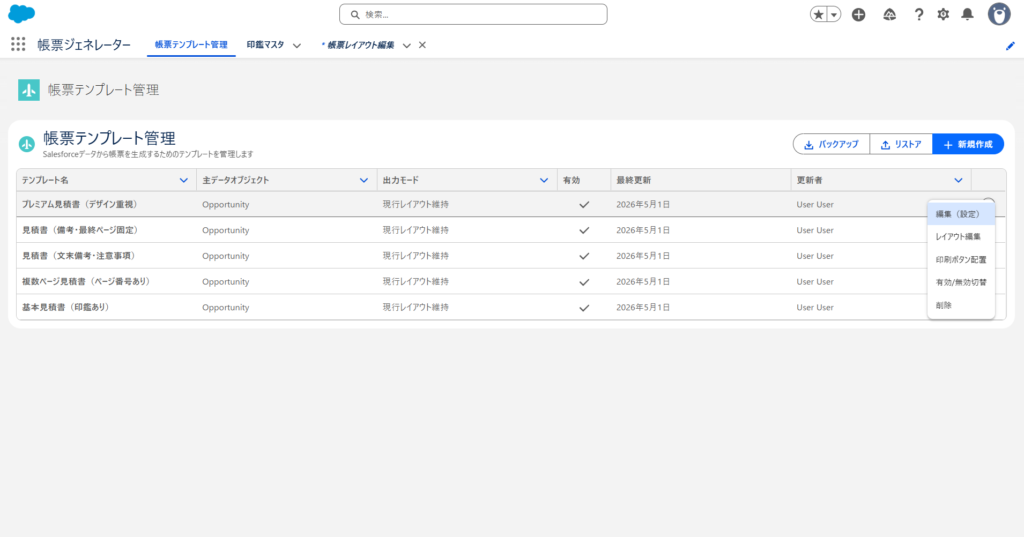Choose 有効/無効切替 from the row menu

[x=961, y=282]
